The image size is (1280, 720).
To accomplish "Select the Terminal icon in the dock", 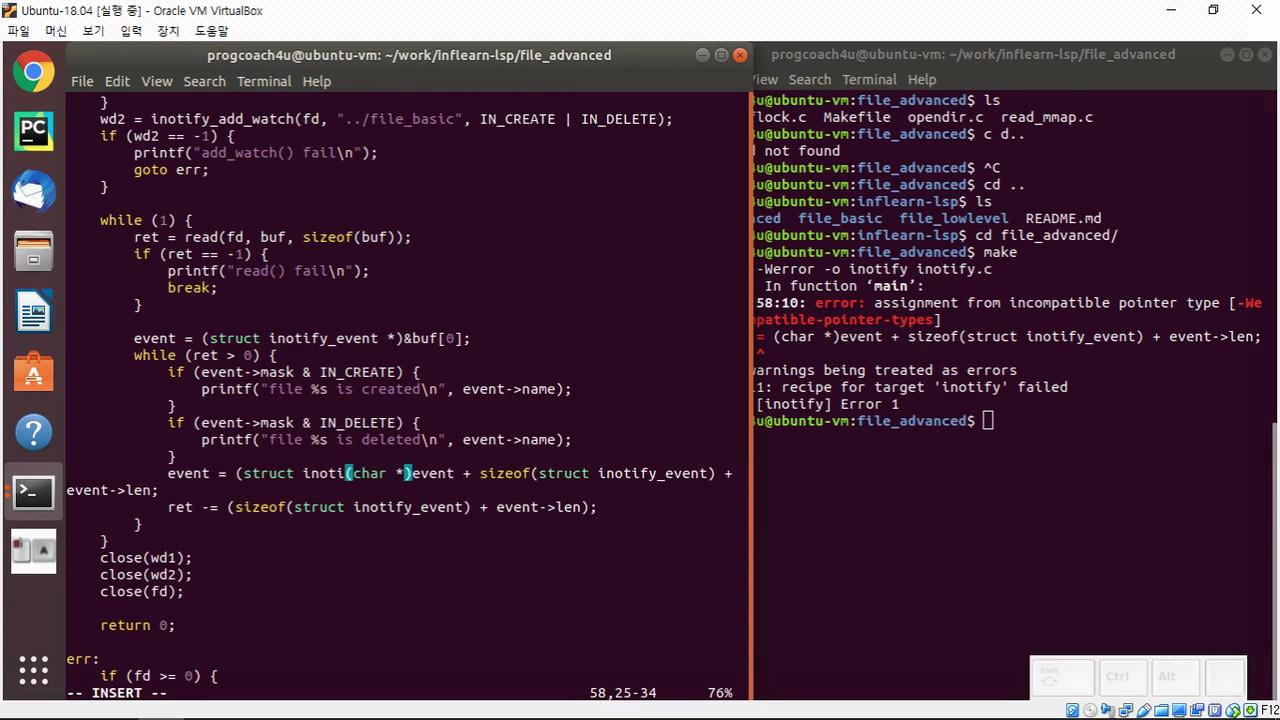I will [x=33, y=492].
